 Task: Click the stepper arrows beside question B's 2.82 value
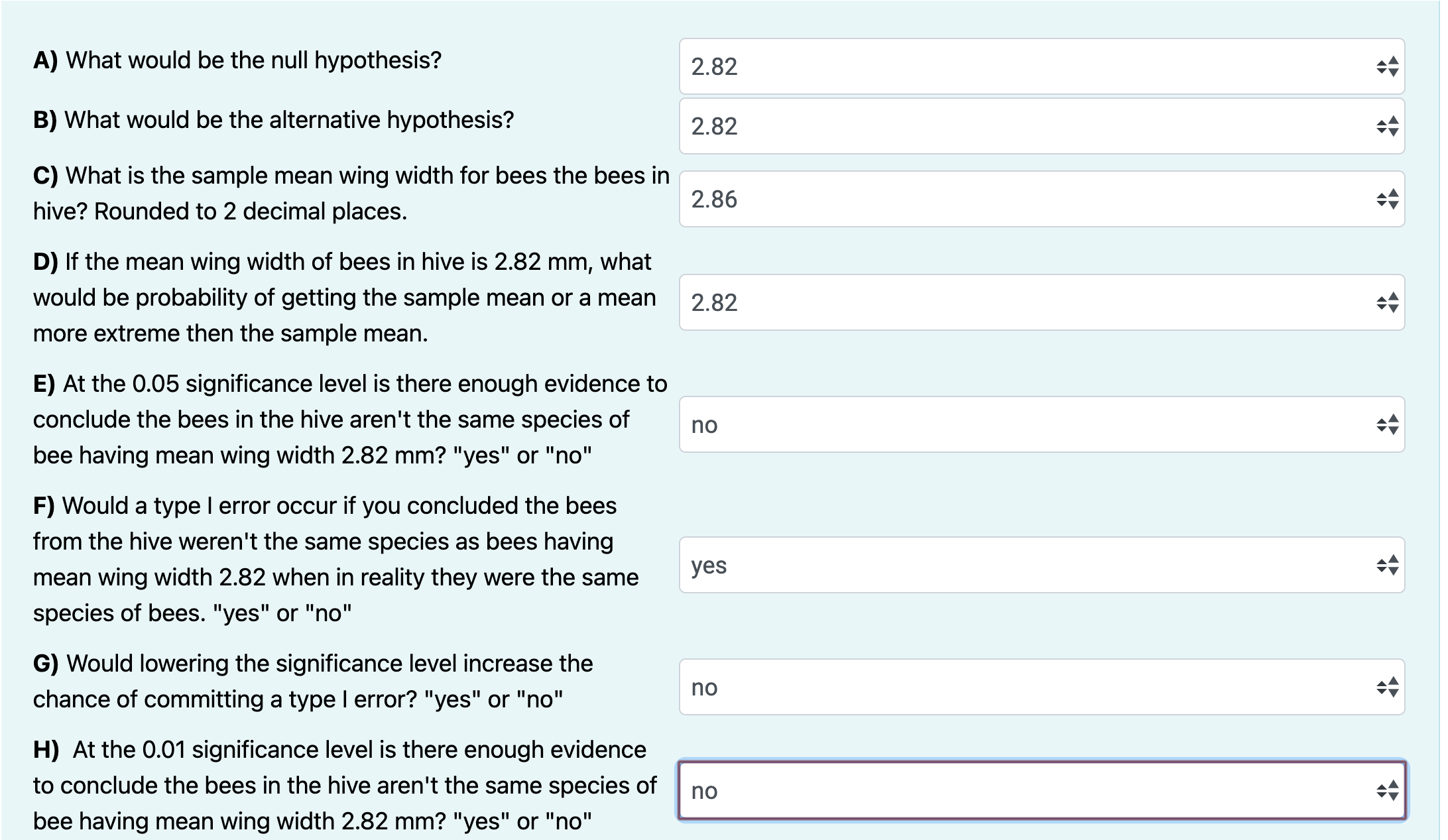click(x=1389, y=126)
